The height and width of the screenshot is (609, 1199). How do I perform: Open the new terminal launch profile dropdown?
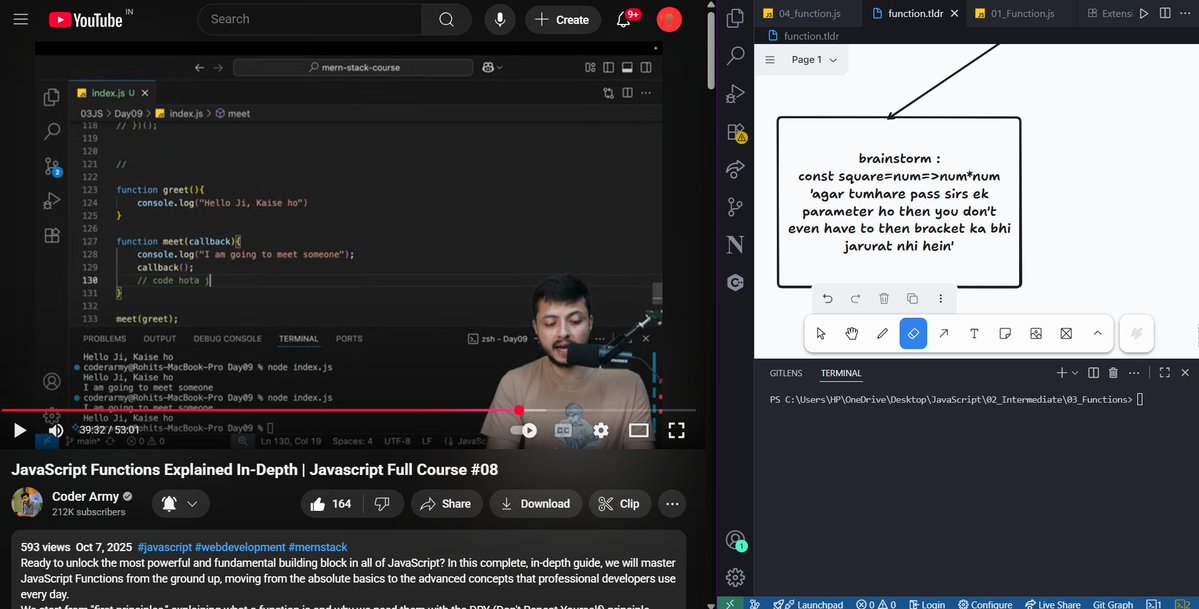click(1075, 373)
